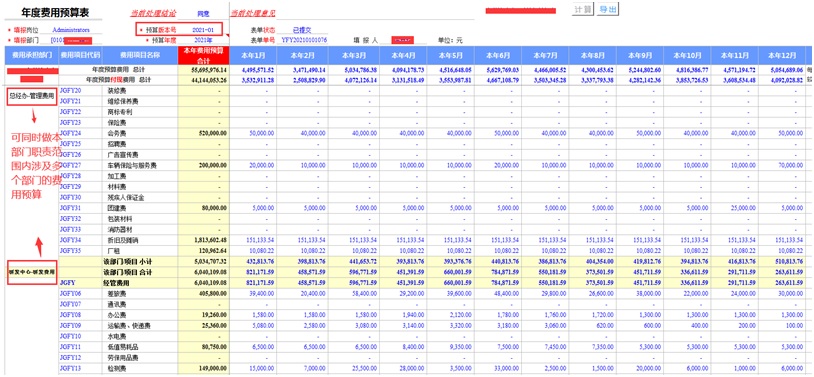Click the annual total 55,695,976.14
This screenshot has height=377, width=814.
click(209, 69)
